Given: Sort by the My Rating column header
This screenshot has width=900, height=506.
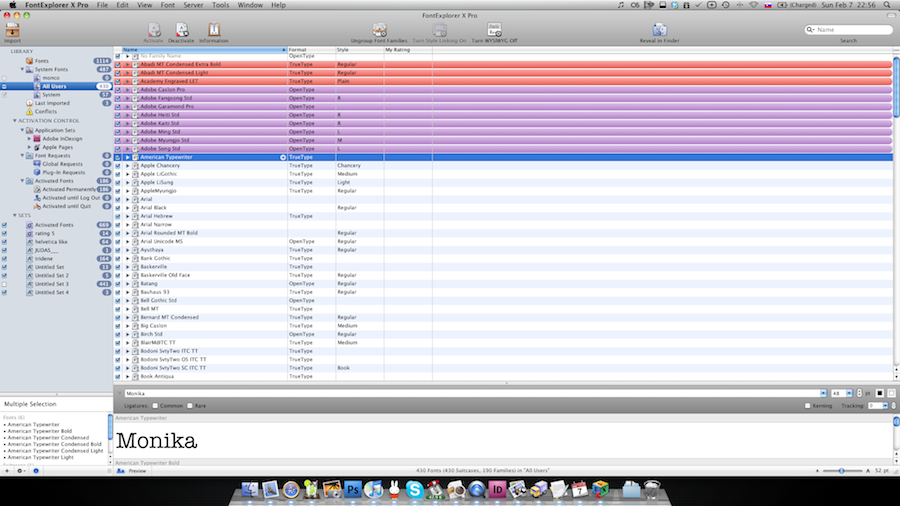Looking at the screenshot, I should (x=408, y=50).
